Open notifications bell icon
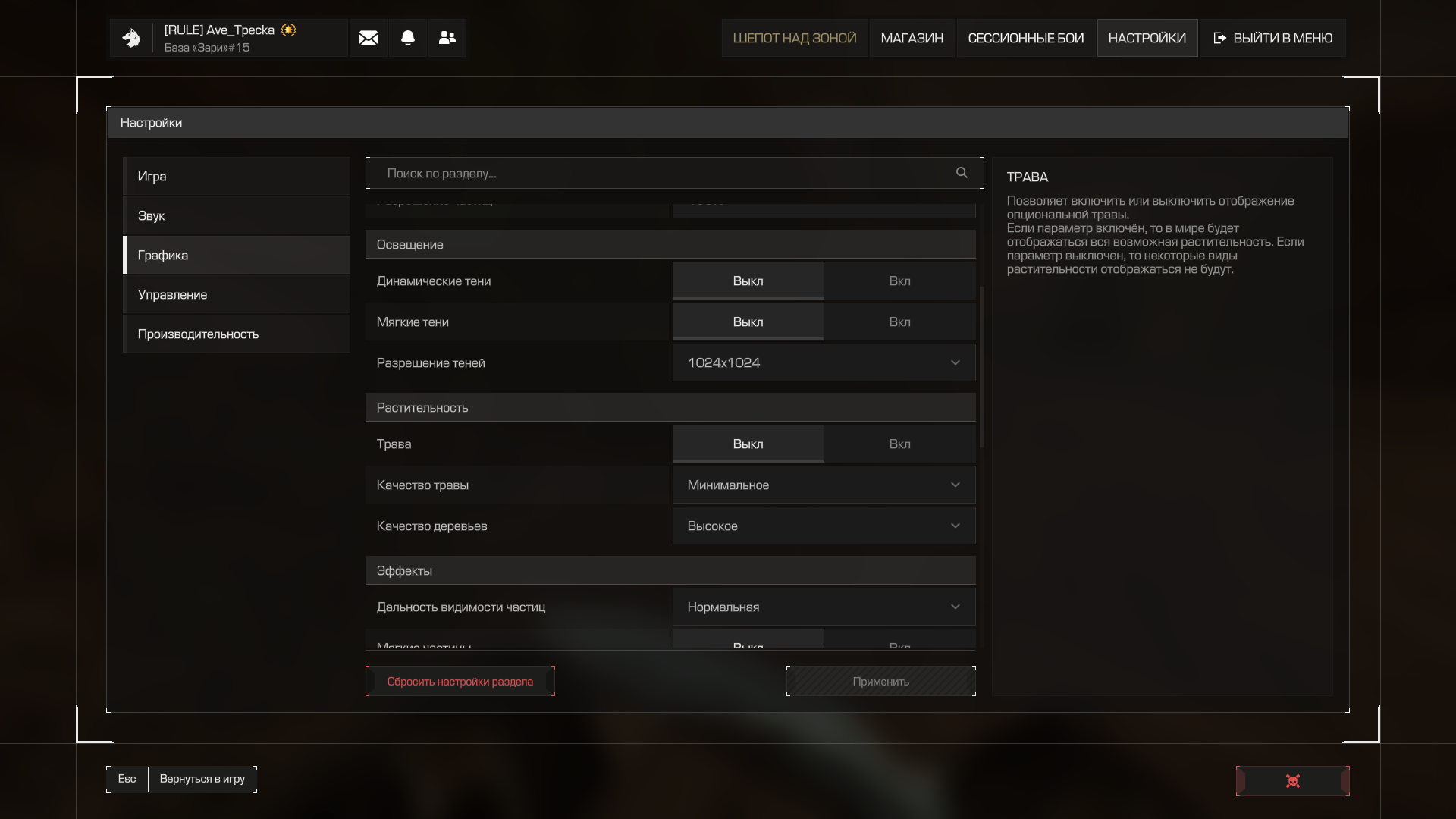 click(x=408, y=38)
